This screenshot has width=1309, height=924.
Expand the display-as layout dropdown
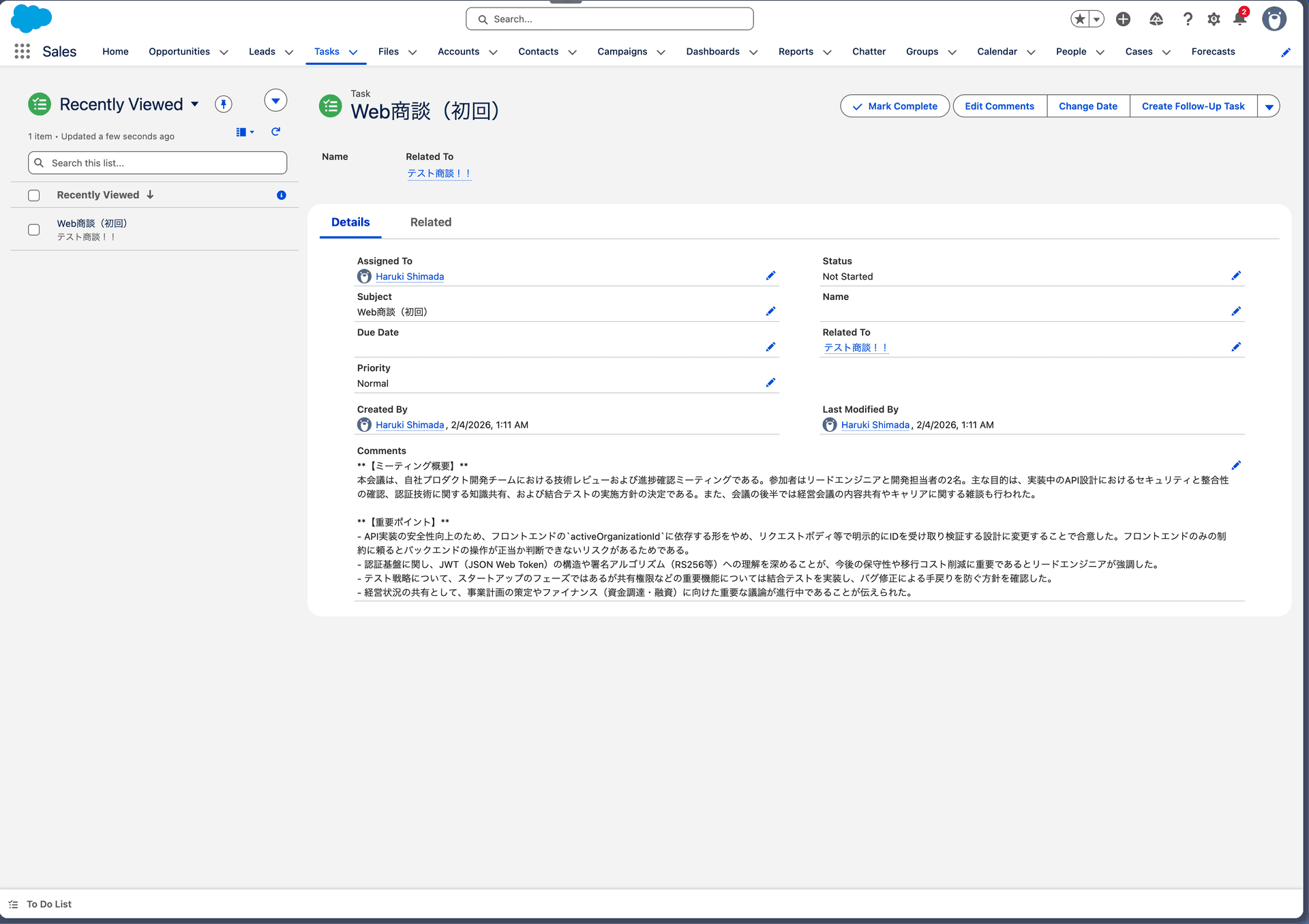pyautogui.click(x=244, y=132)
